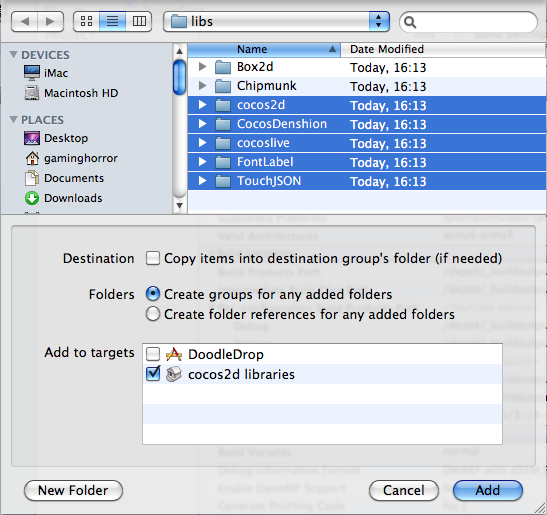
Task: Expand the FontLabel folder triangle
Action: tap(202, 162)
